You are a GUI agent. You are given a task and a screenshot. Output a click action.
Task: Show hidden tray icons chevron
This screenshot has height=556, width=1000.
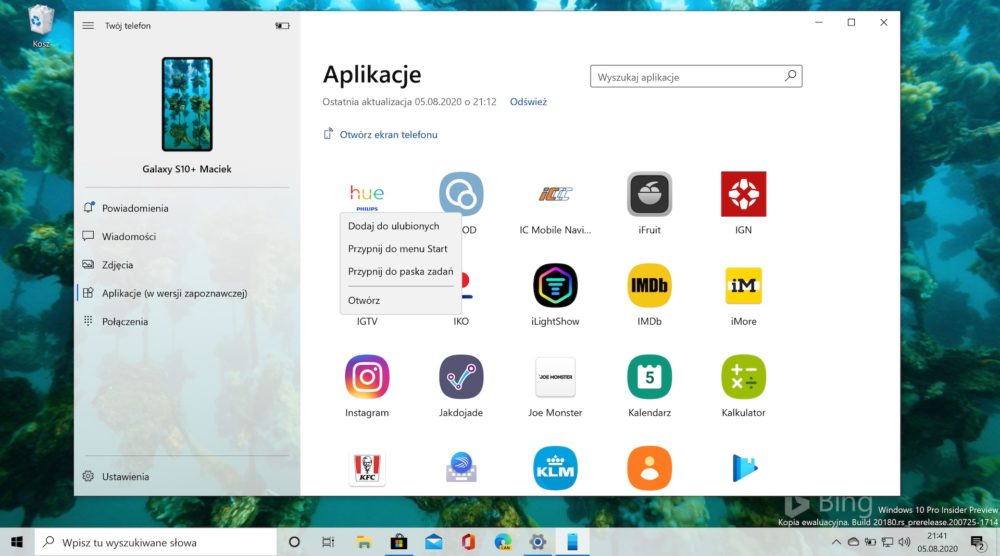point(835,543)
